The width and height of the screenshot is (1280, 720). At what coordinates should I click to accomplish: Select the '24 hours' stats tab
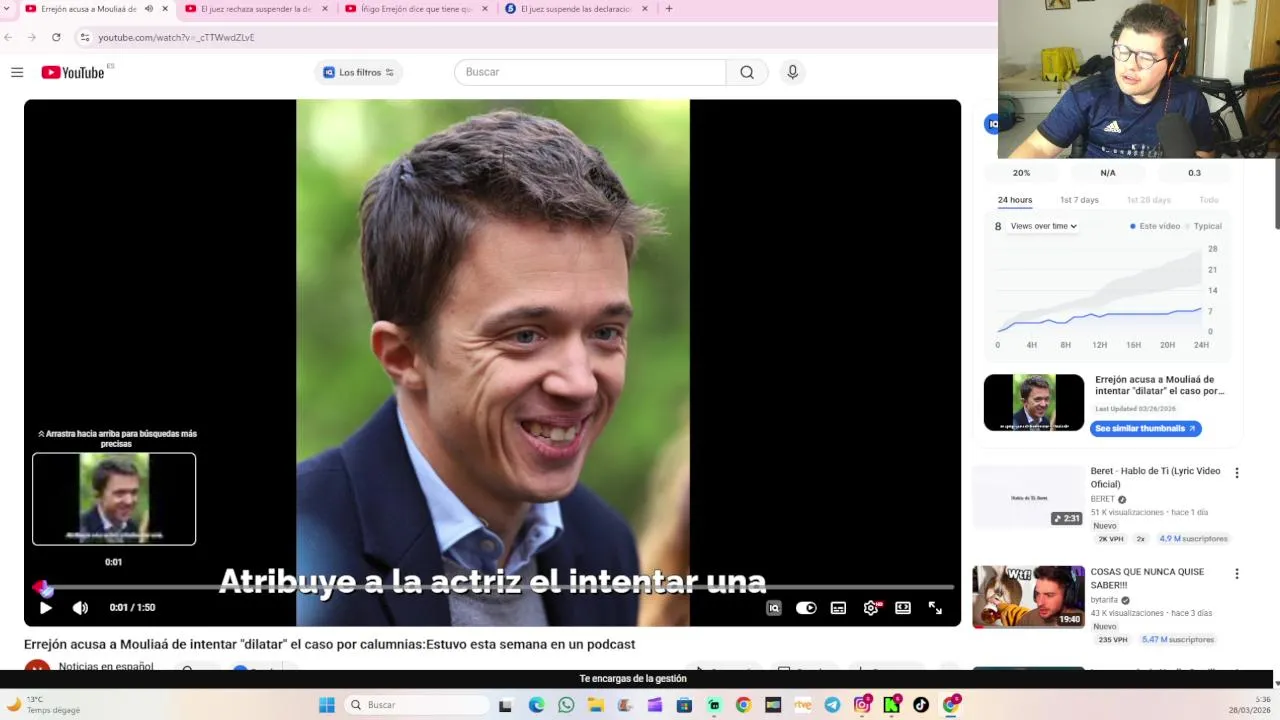tap(1014, 200)
